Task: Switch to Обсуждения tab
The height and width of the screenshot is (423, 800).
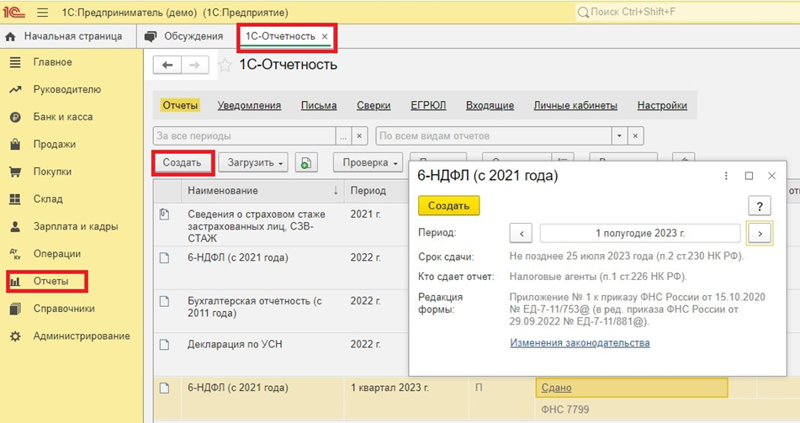Action: pos(185,37)
